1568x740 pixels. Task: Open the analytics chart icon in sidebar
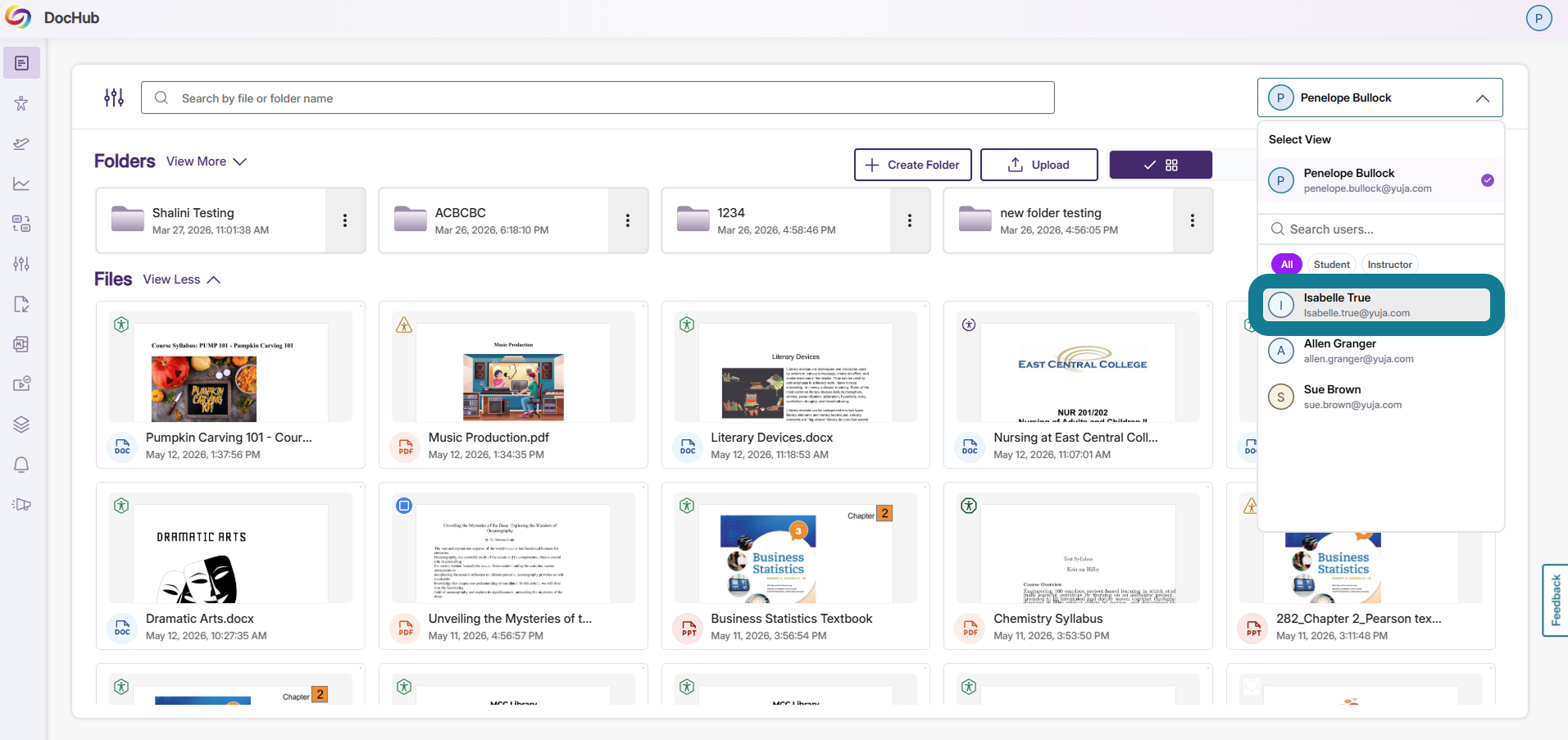pyautogui.click(x=21, y=184)
